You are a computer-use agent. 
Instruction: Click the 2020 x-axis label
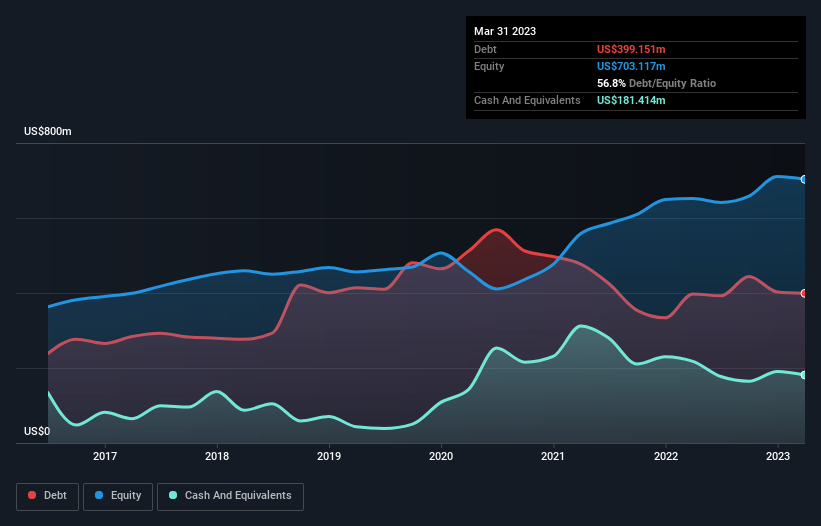[441, 456]
